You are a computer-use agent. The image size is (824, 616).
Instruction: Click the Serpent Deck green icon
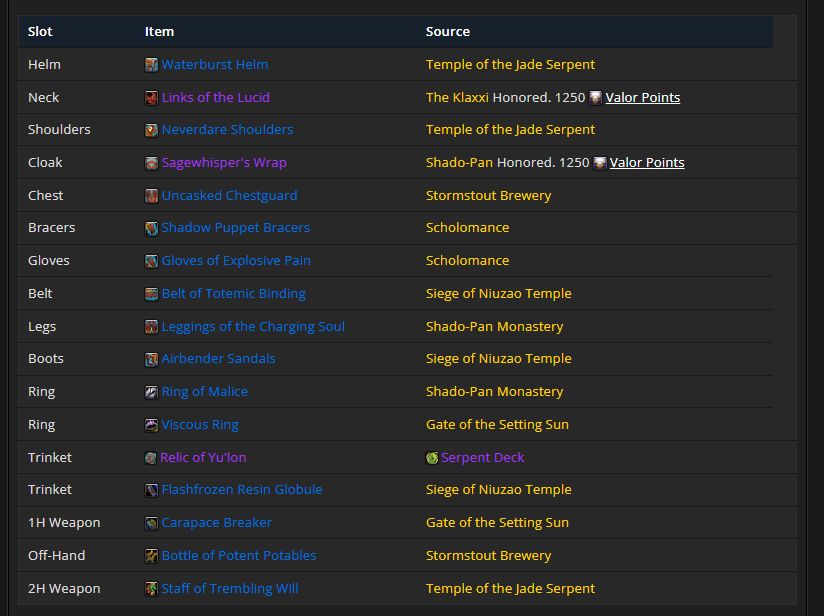(x=432, y=458)
